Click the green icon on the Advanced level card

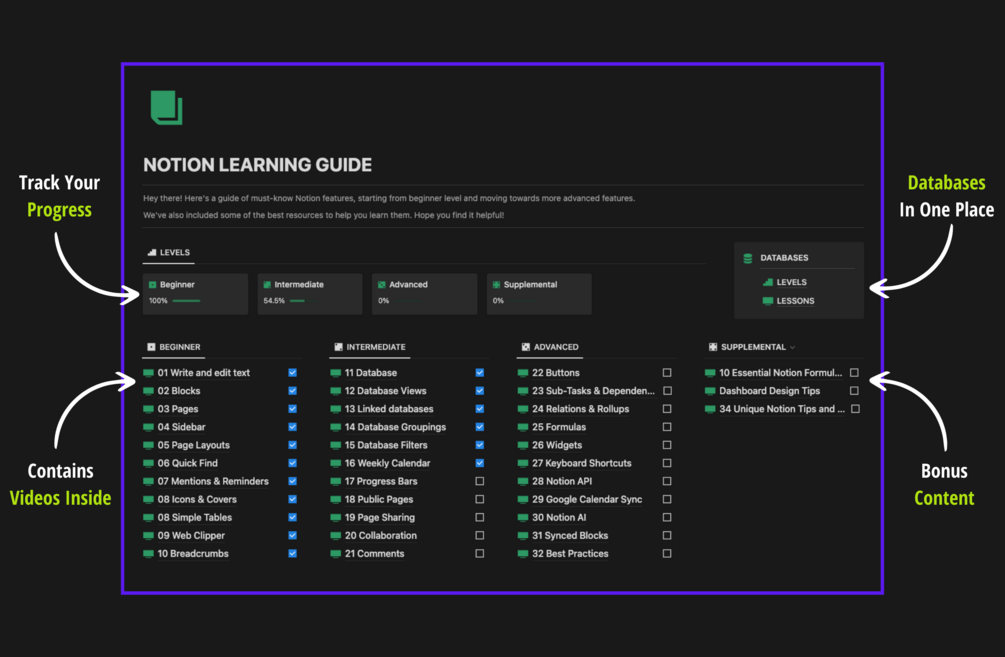click(x=382, y=285)
